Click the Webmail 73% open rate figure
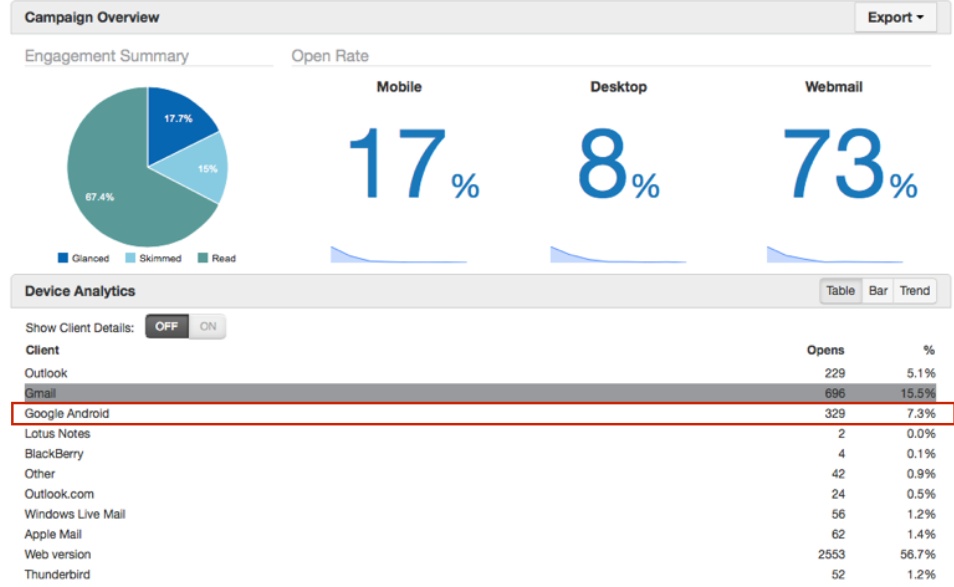The width and height of the screenshot is (954, 587). pos(850,163)
